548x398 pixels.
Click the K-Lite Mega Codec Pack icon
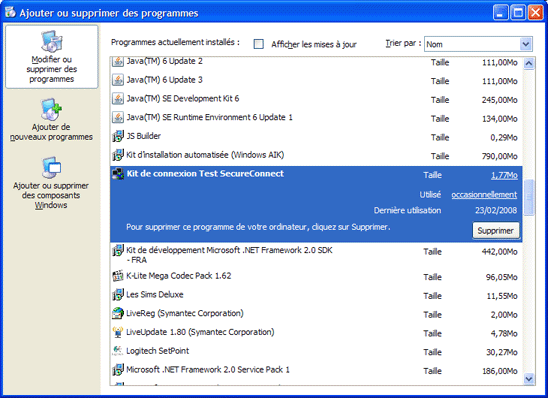coord(118,276)
